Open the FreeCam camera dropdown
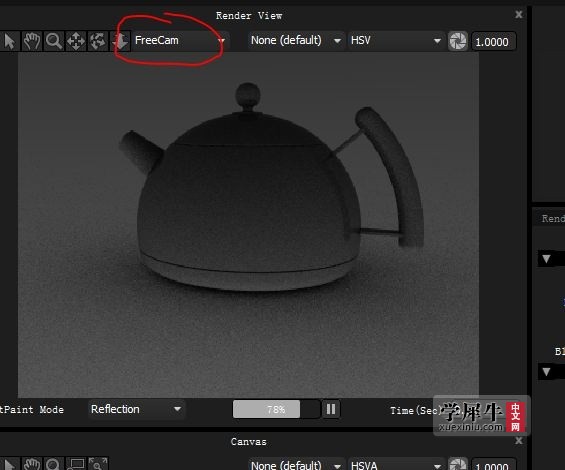The width and height of the screenshot is (565, 470). coord(179,40)
